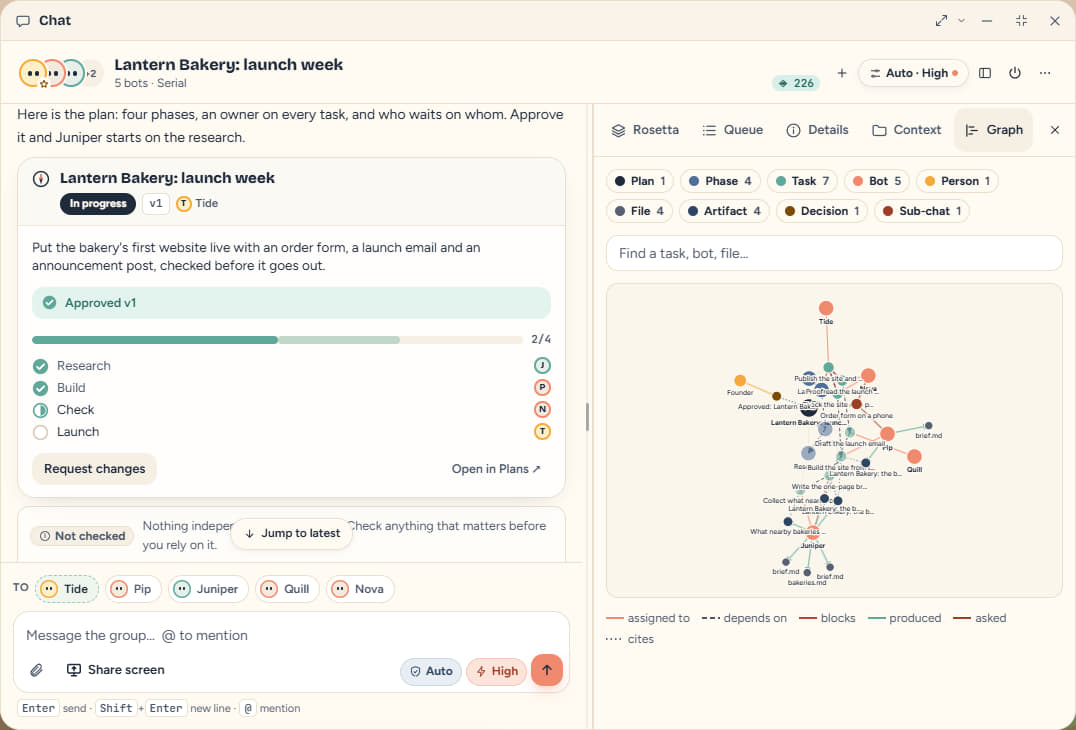Click the plan progress bar
Screen dimensions: 1076x730
[277, 340]
